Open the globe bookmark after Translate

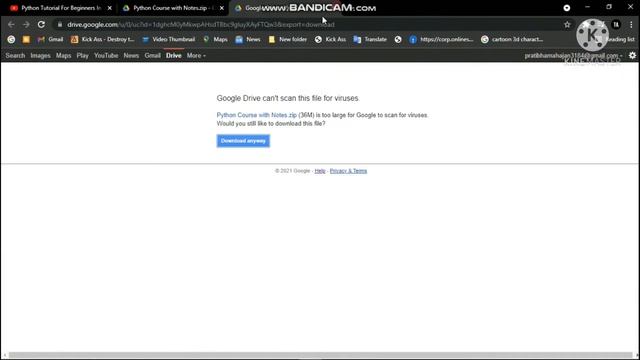click(x=398, y=39)
